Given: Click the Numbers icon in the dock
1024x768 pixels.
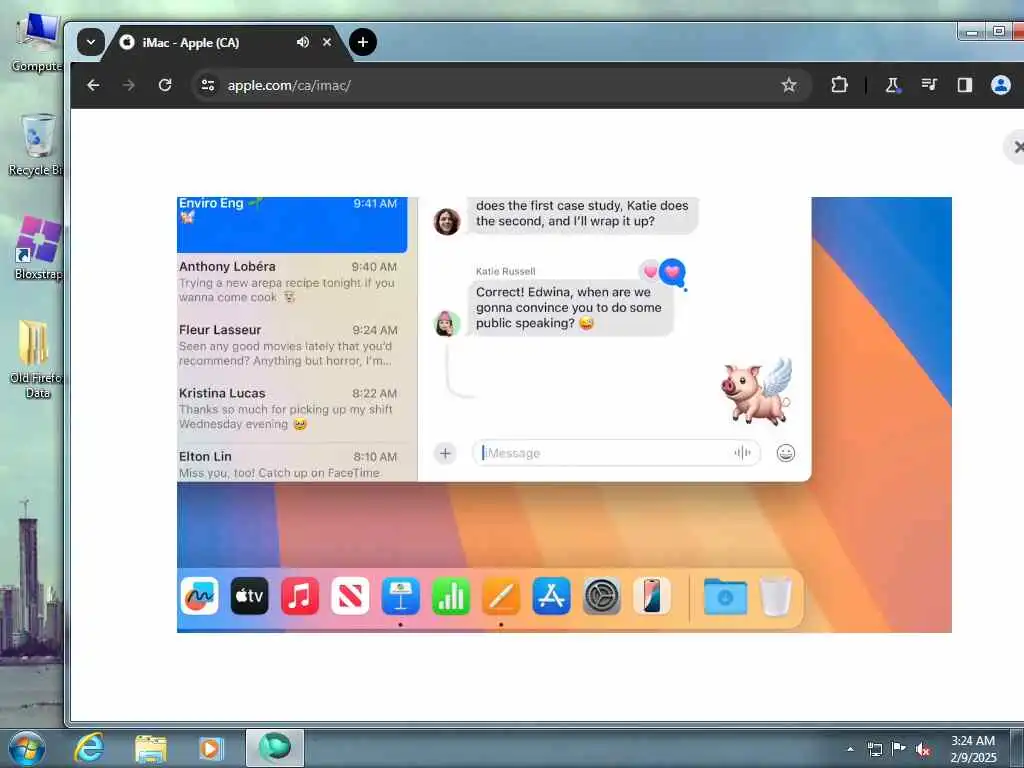Looking at the screenshot, I should tap(451, 596).
